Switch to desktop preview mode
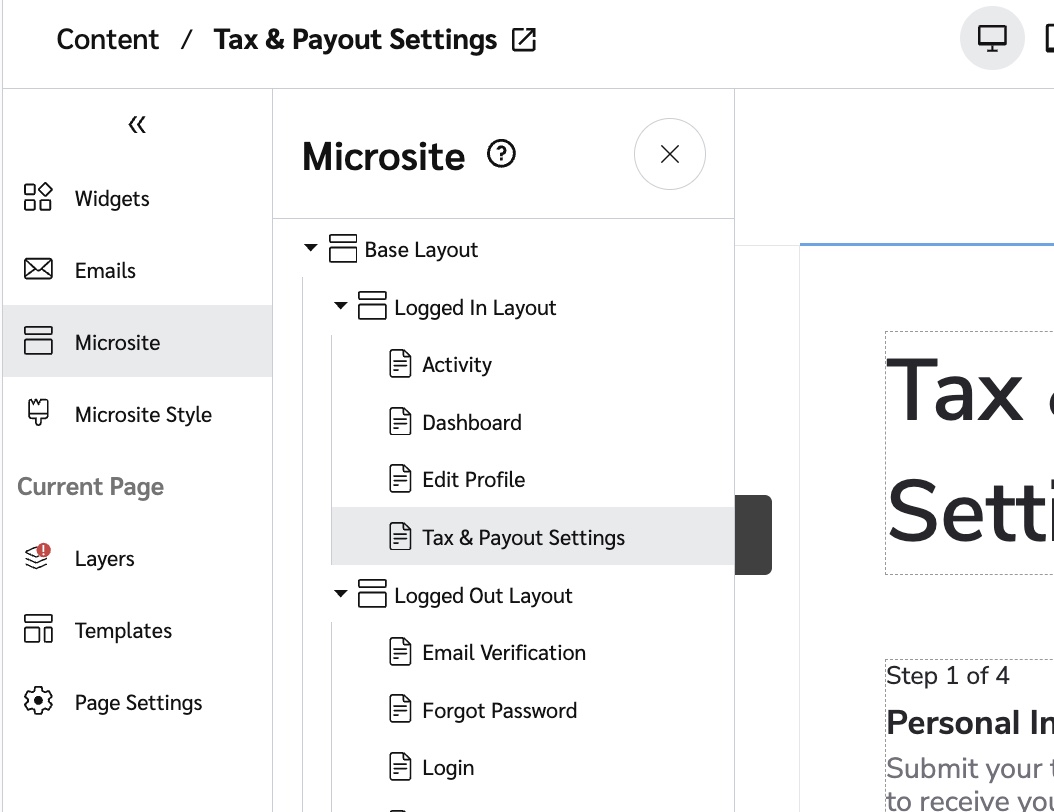Viewport: 1054px width, 812px height. [x=991, y=39]
